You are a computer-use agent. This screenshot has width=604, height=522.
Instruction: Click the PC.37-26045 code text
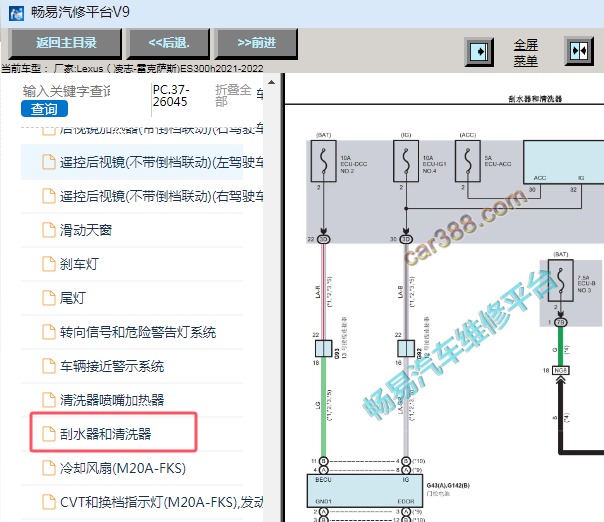tap(170, 96)
